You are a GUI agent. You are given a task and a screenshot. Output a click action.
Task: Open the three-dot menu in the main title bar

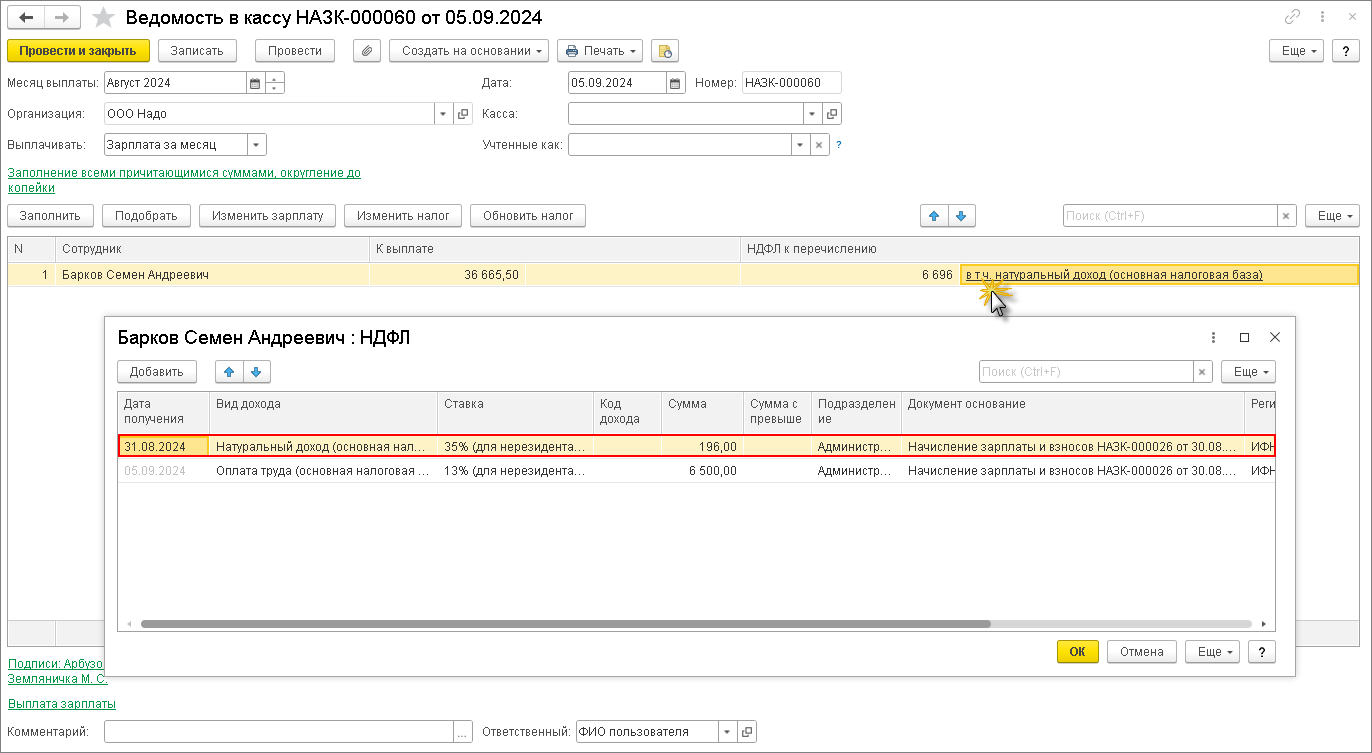[x=1323, y=17]
